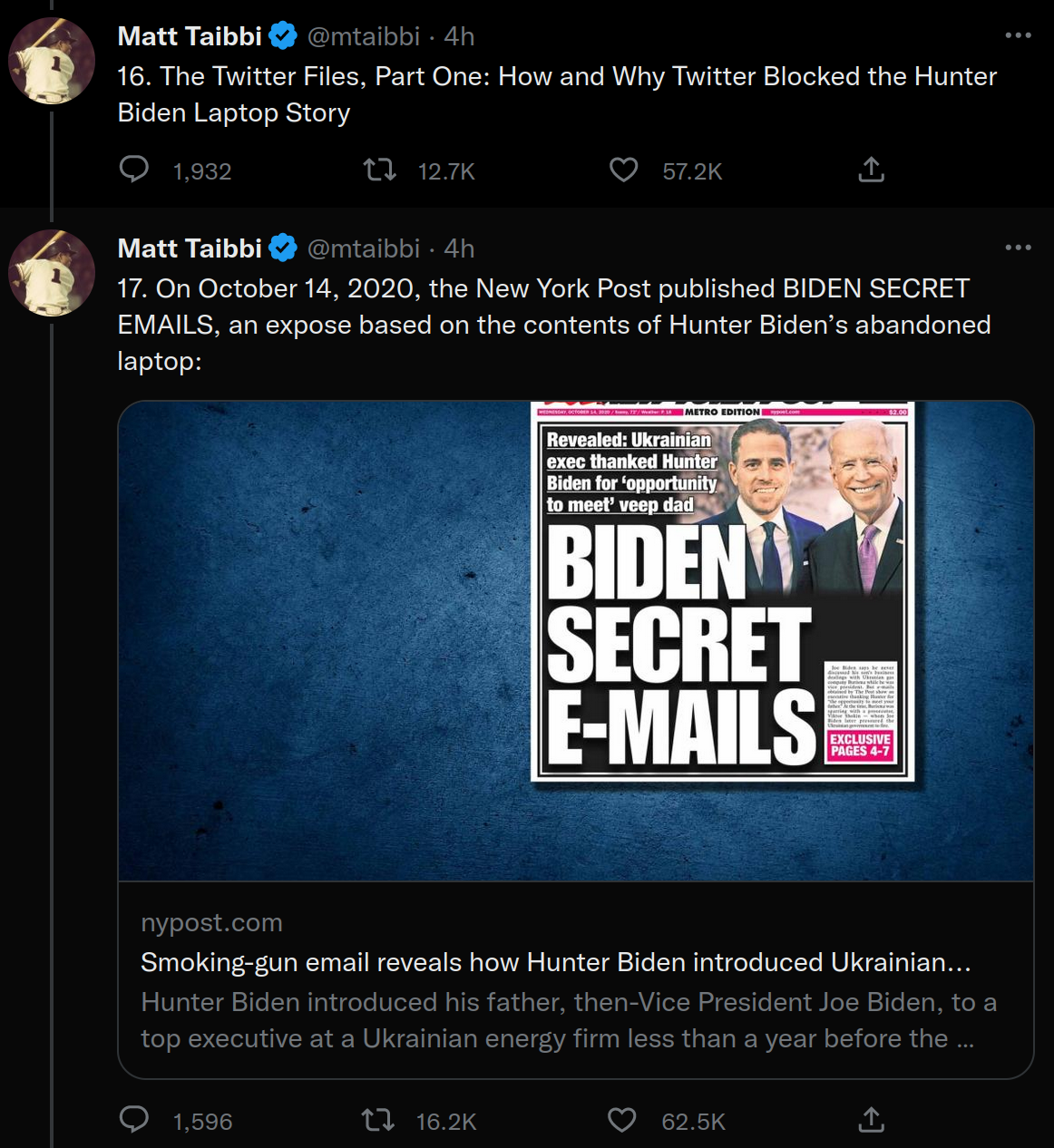Open Matt Taibbi display name on tweet 16

(x=190, y=36)
